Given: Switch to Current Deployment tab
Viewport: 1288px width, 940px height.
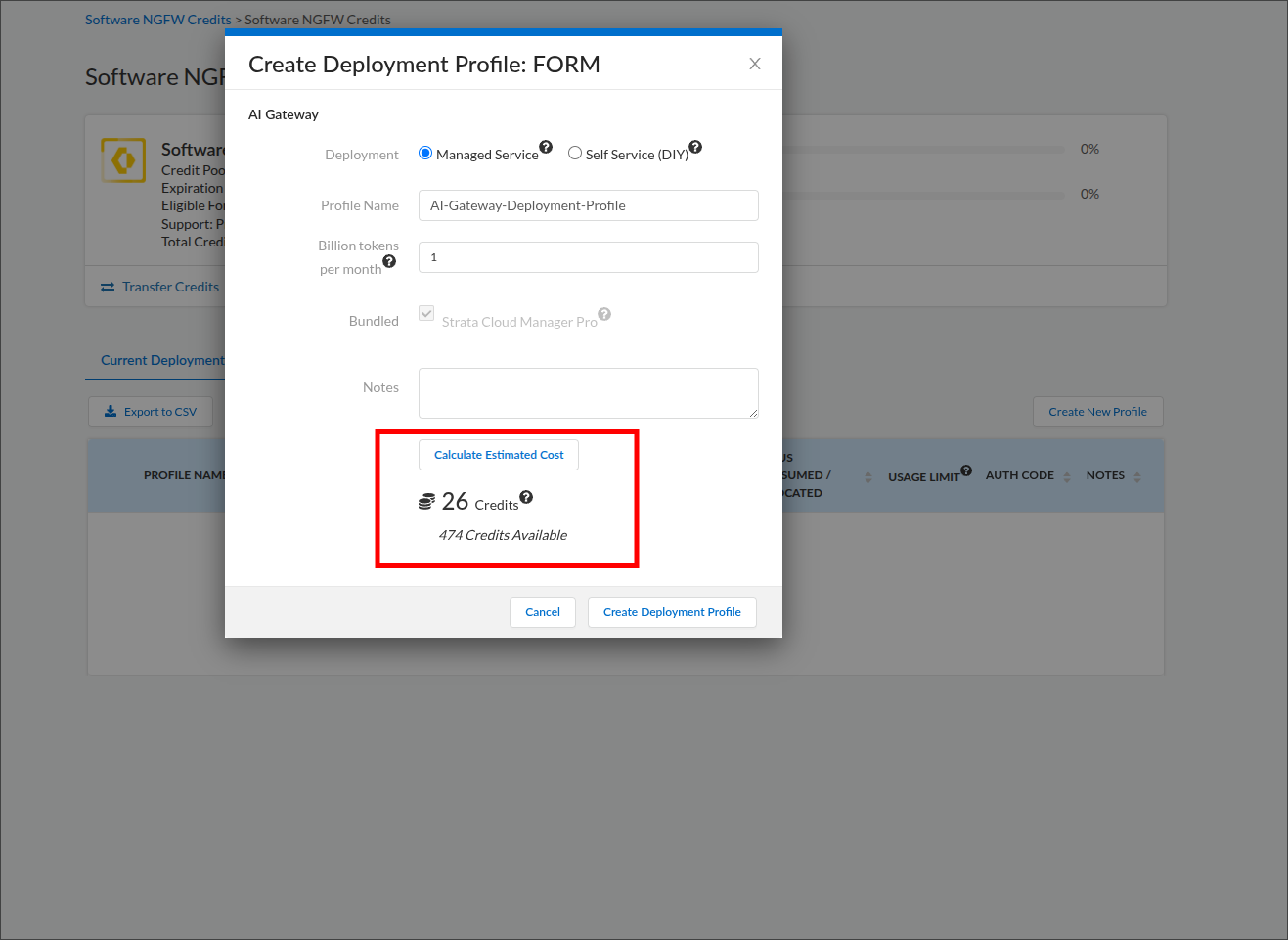Looking at the screenshot, I should click(162, 360).
